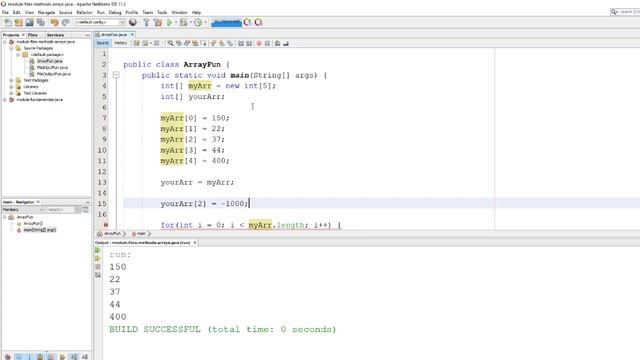Select ArrayFun.java in Projects tree
640x360 pixels.
tap(49, 61)
